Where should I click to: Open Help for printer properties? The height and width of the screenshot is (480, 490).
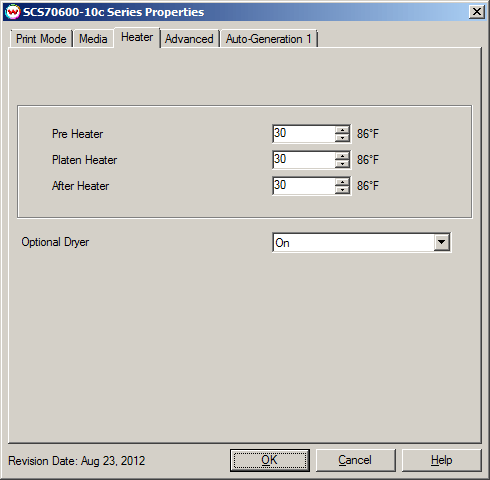[x=441, y=460]
